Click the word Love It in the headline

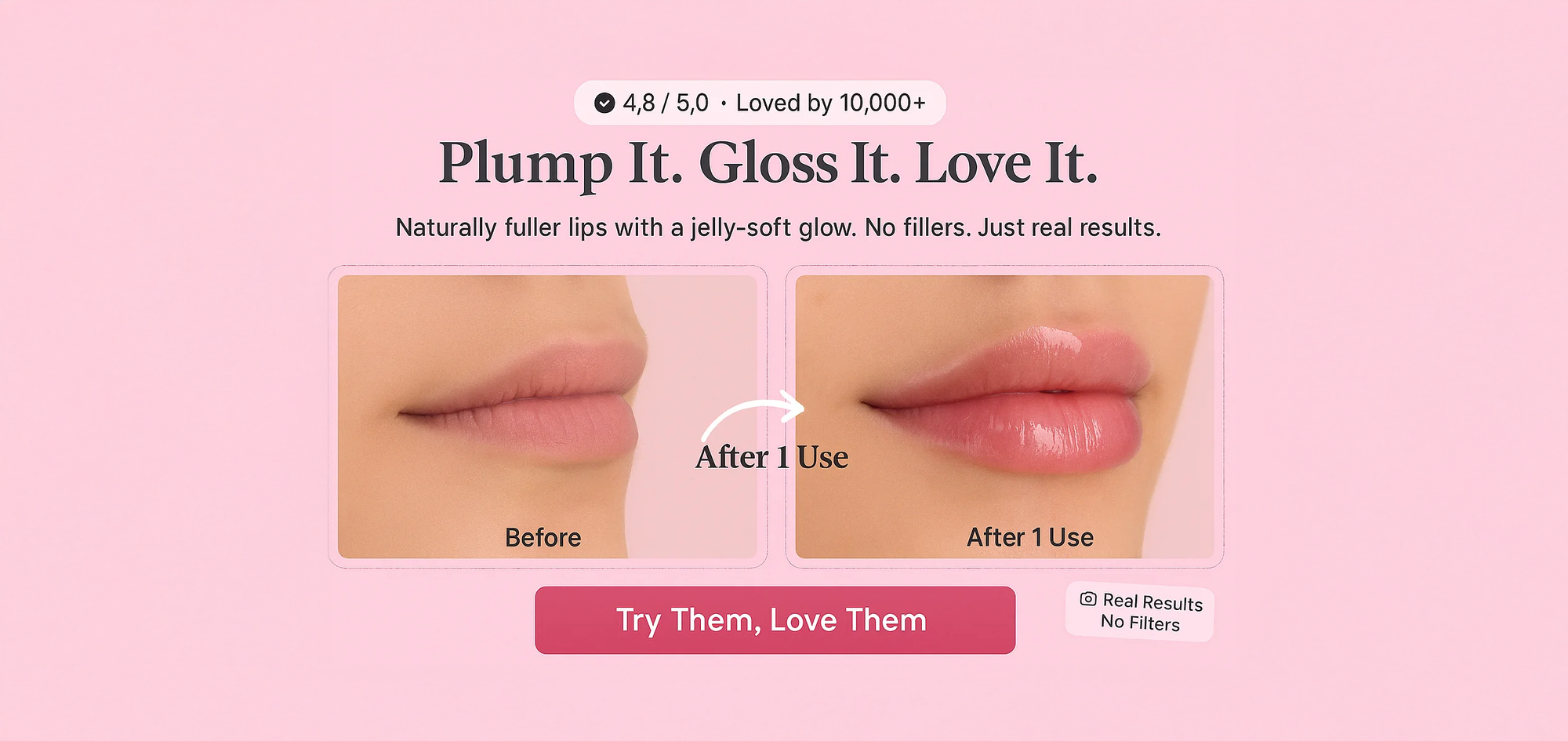1007,163
